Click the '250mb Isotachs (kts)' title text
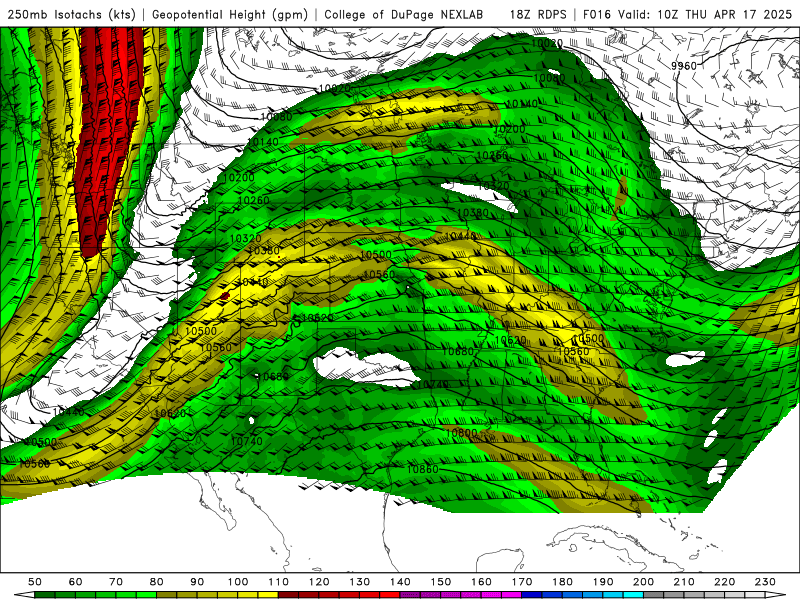The height and width of the screenshot is (600, 800). point(71,14)
